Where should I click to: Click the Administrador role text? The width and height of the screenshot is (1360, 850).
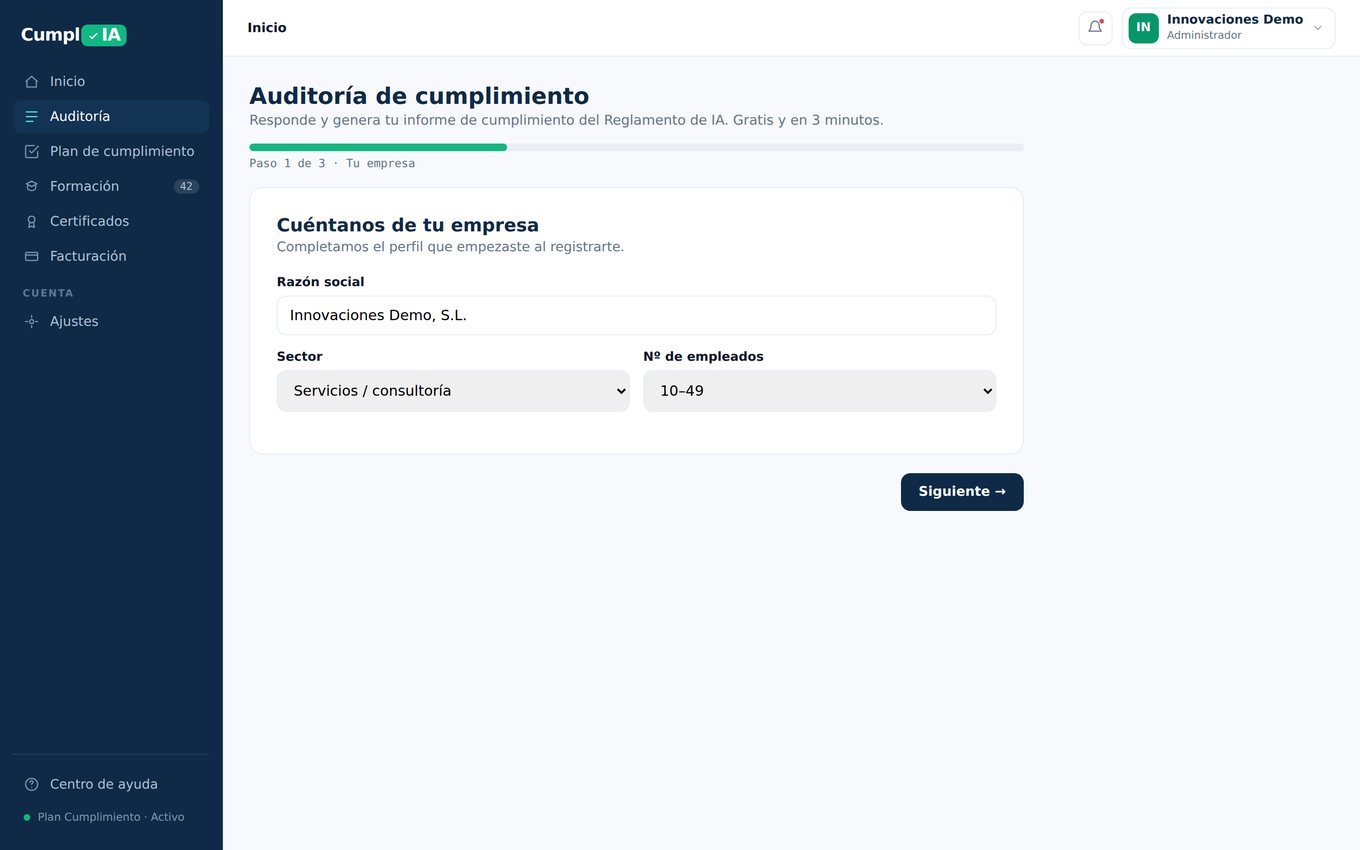[x=1204, y=36]
